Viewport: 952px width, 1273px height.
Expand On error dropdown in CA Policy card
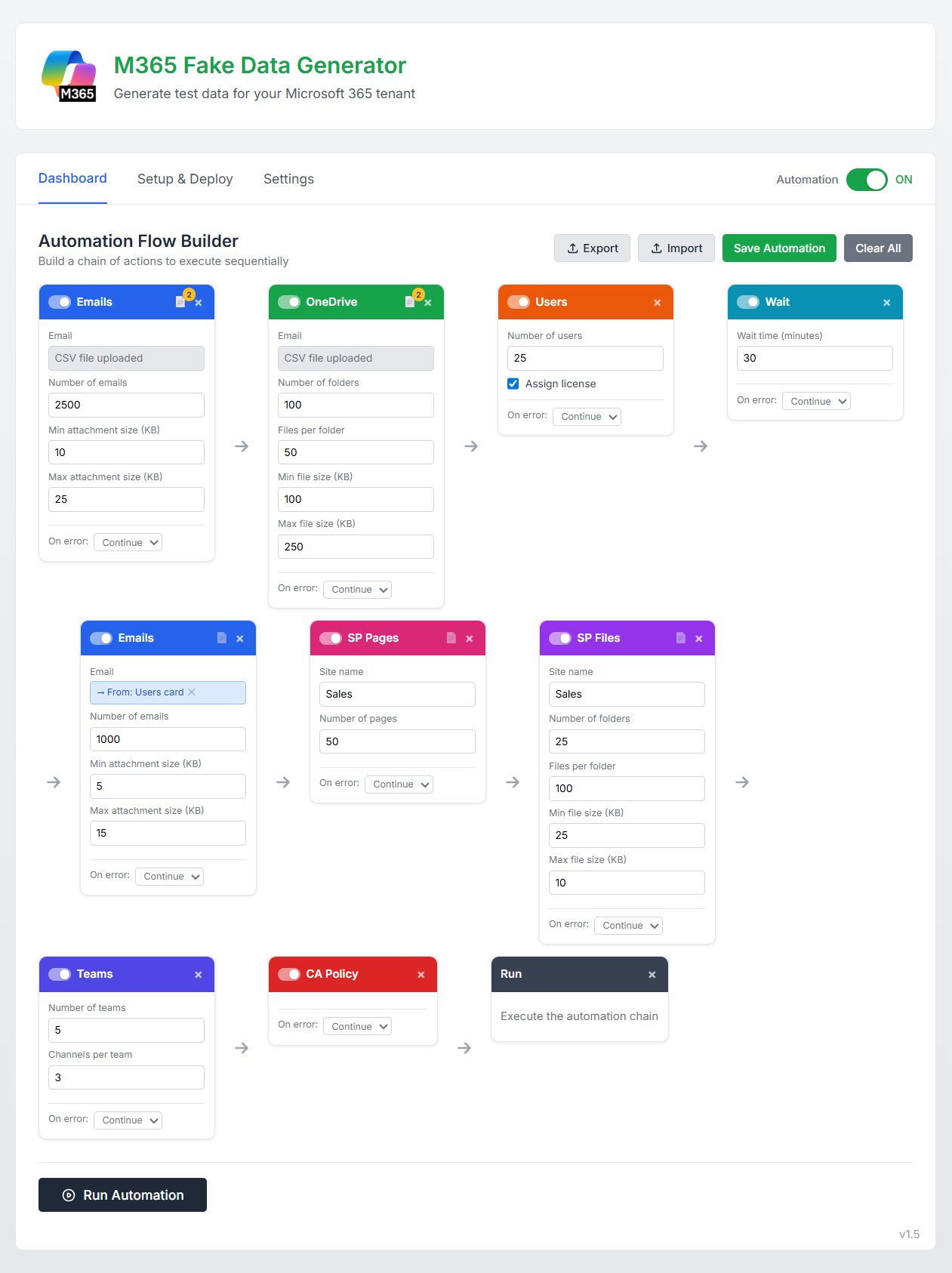pos(357,1026)
